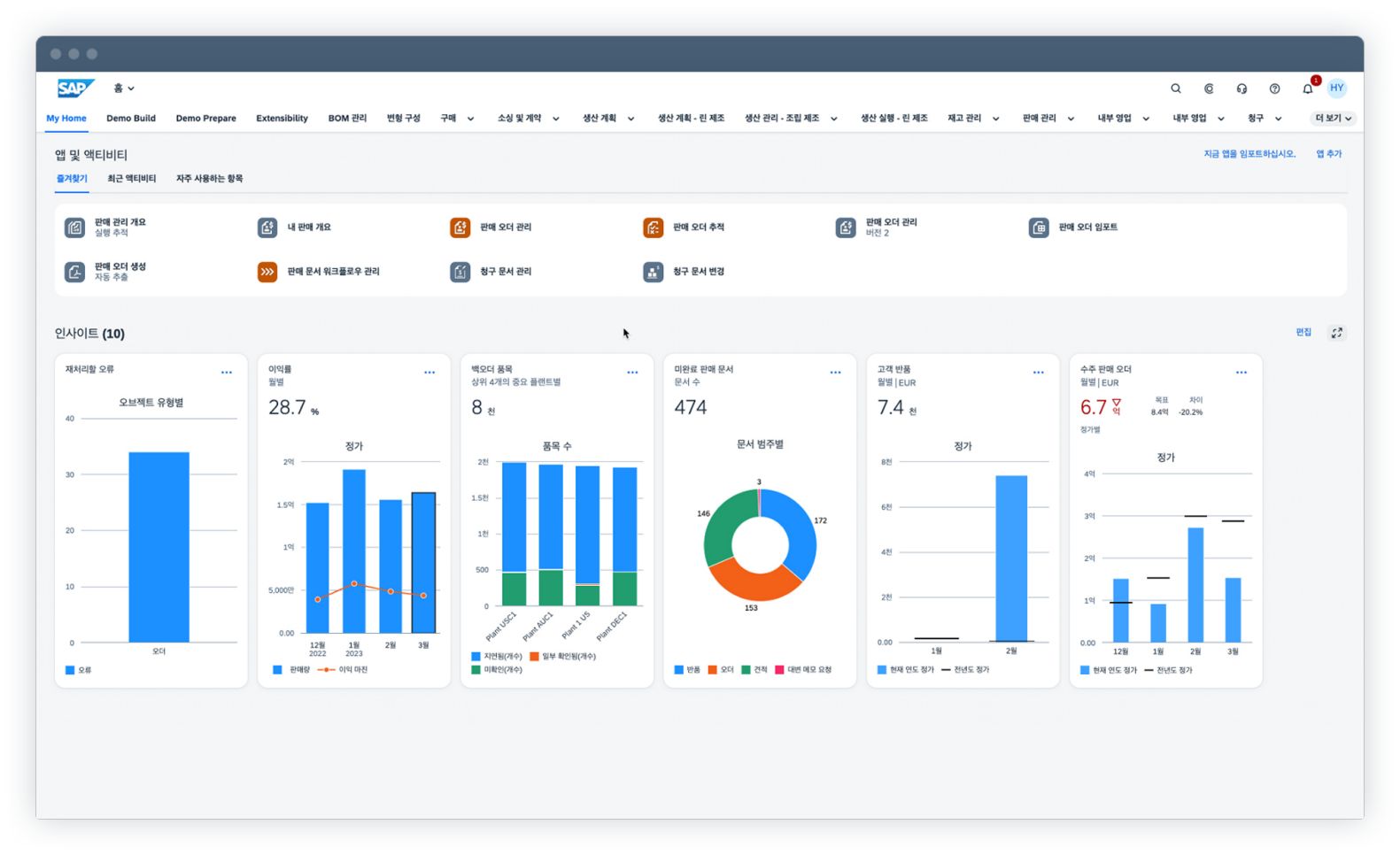Expand insights section to full screen
The height and width of the screenshot is (855, 1400).
pyautogui.click(x=1337, y=333)
